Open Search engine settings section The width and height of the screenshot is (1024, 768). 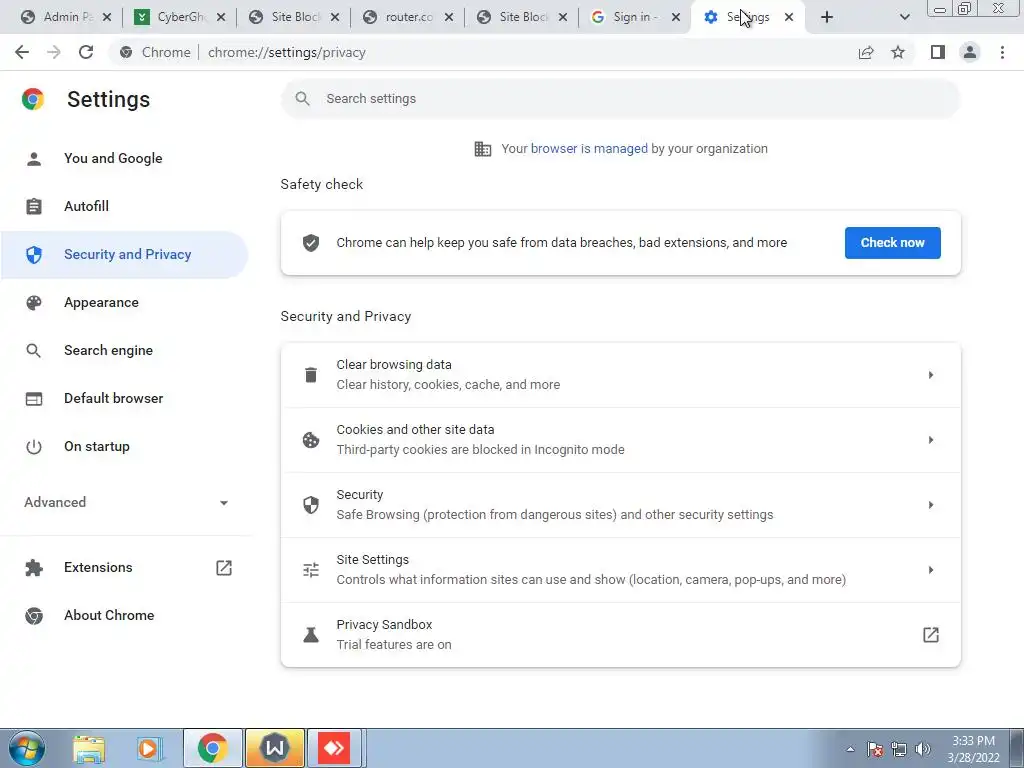(x=108, y=350)
